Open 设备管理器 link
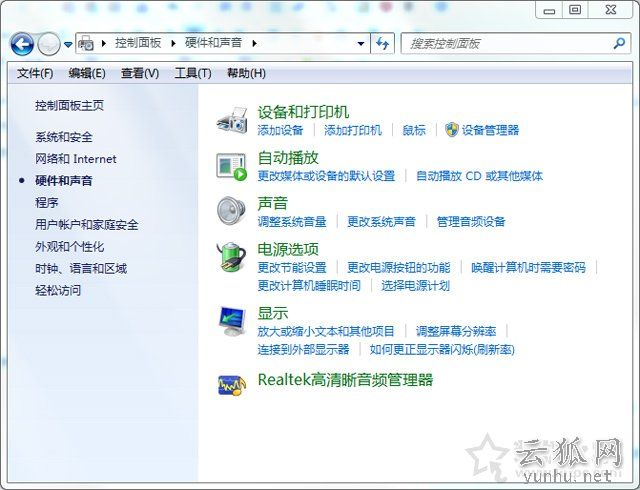The height and width of the screenshot is (490, 640). tap(490, 130)
